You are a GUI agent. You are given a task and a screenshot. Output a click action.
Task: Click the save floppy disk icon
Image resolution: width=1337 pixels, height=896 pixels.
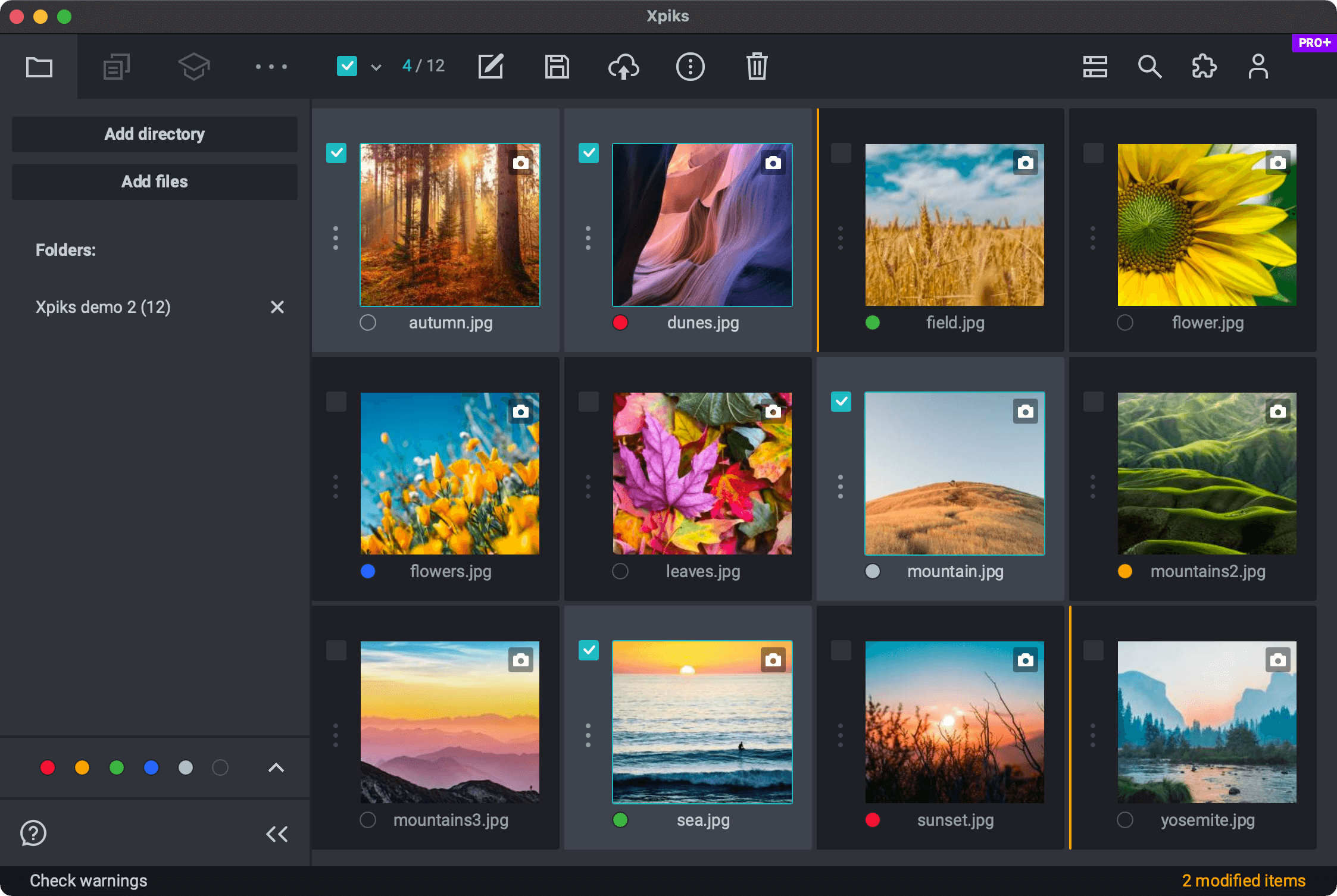click(x=557, y=67)
